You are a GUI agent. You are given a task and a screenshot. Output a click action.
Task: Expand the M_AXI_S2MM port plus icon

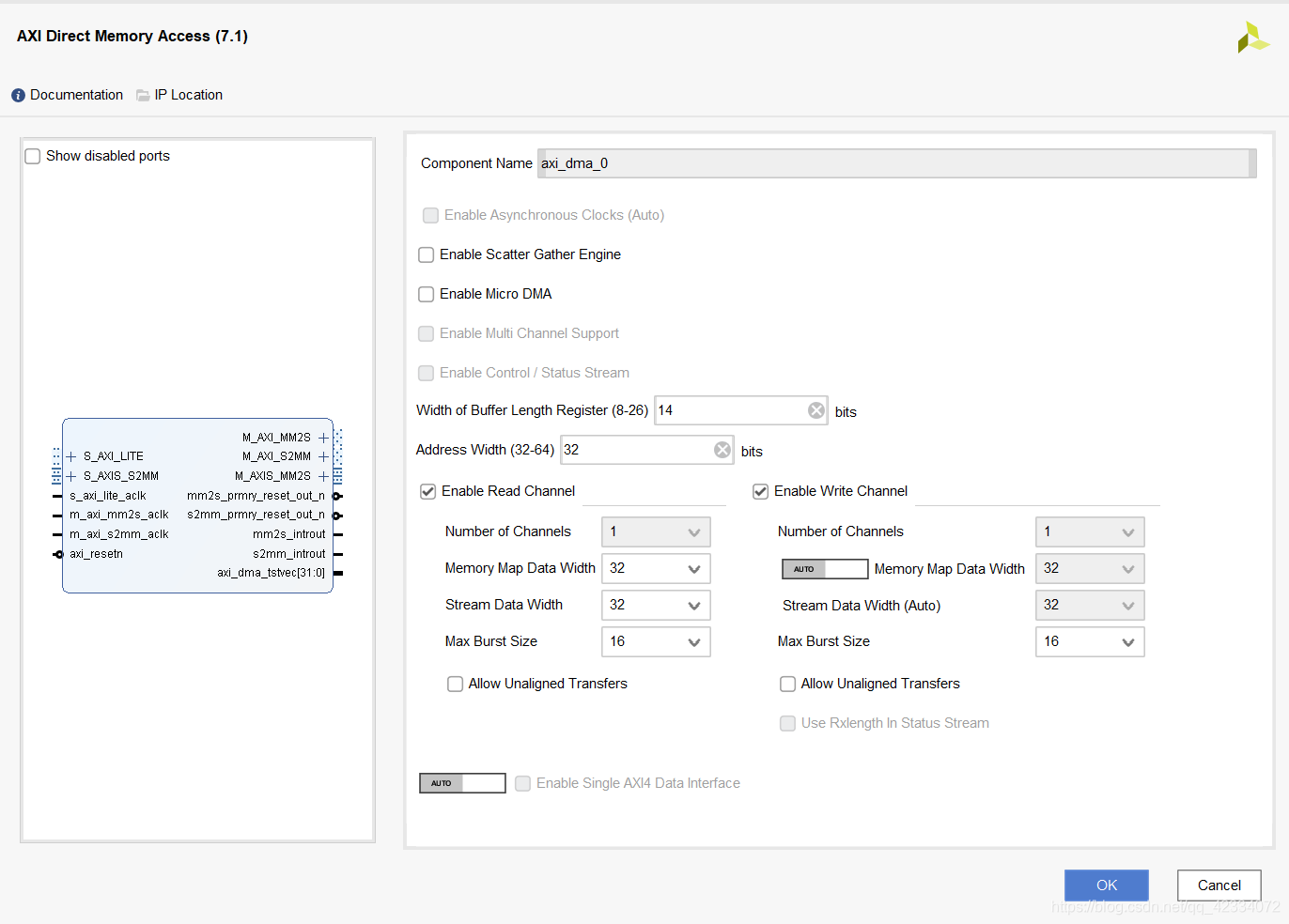[x=323, y=456]
